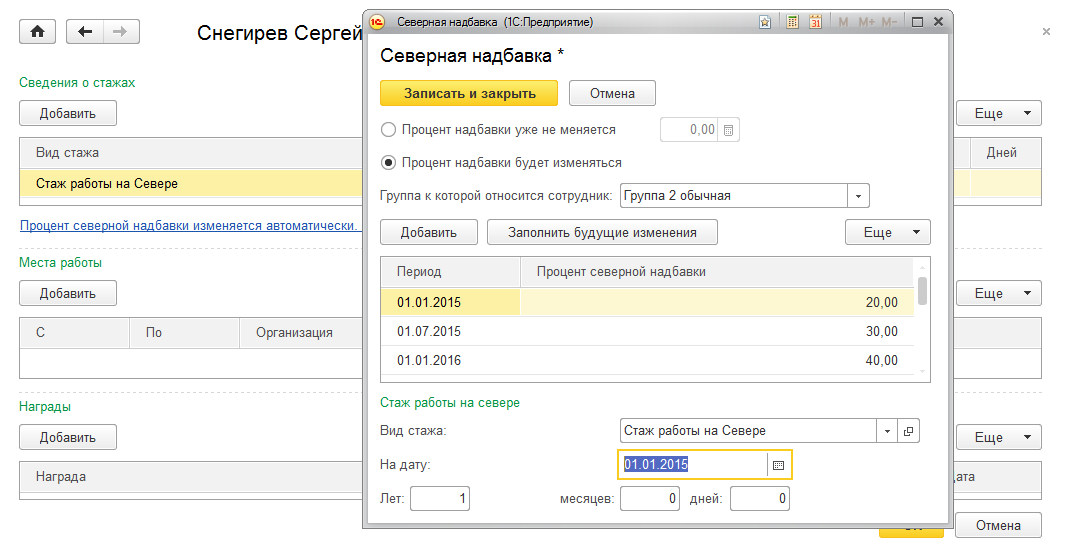
Task: Add to favorites via star icon
Action: [765, 21]
